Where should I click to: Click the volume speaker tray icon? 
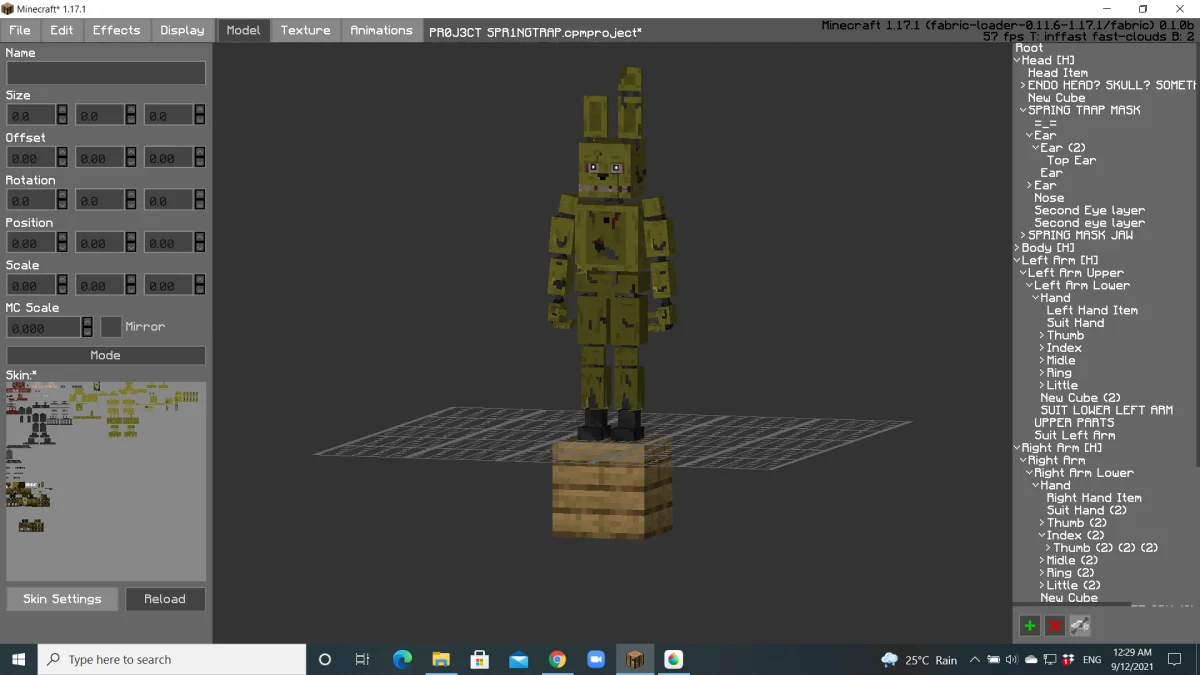(x=1011, y=660)
